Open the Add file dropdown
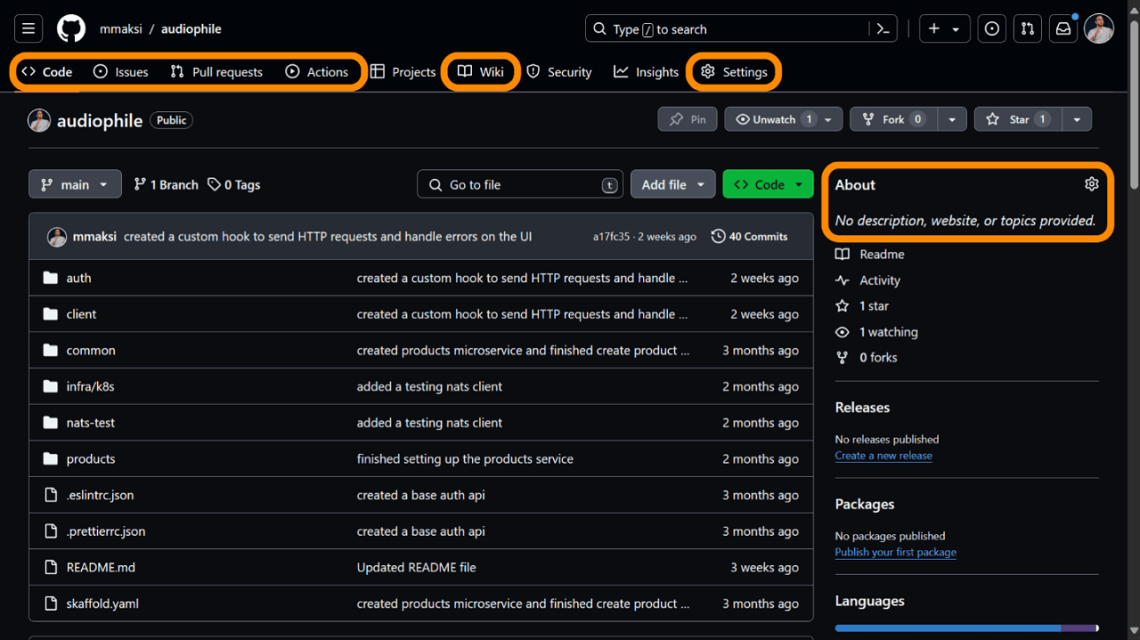This screenshot has height=640, width=1140. 672,184
